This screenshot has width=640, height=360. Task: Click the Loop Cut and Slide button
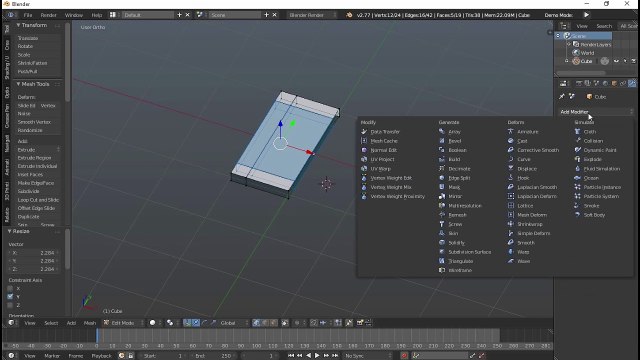point(38,200)
